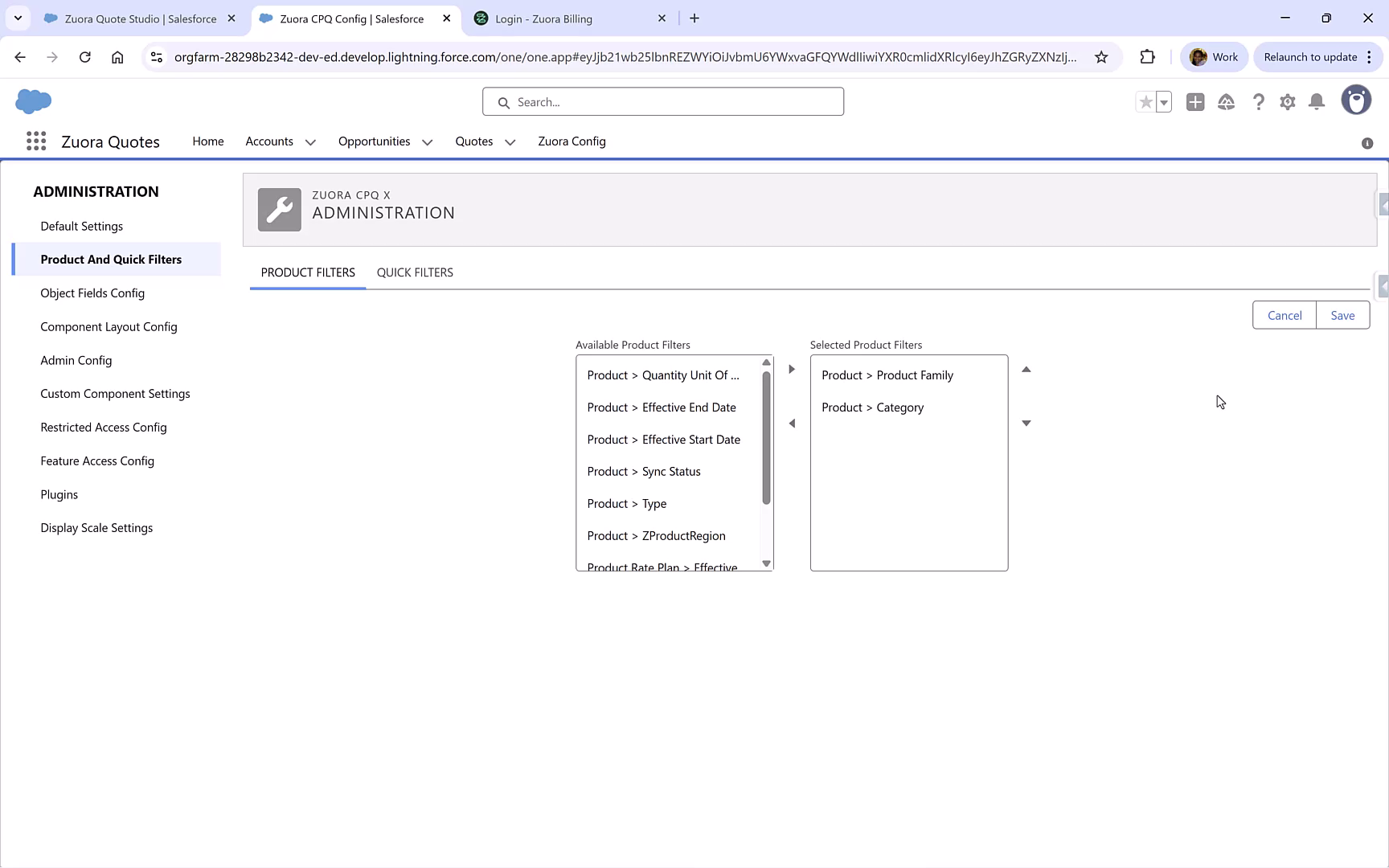
Task: Select Product > Sync Status in available filters
Action: [x=643, y=471]
